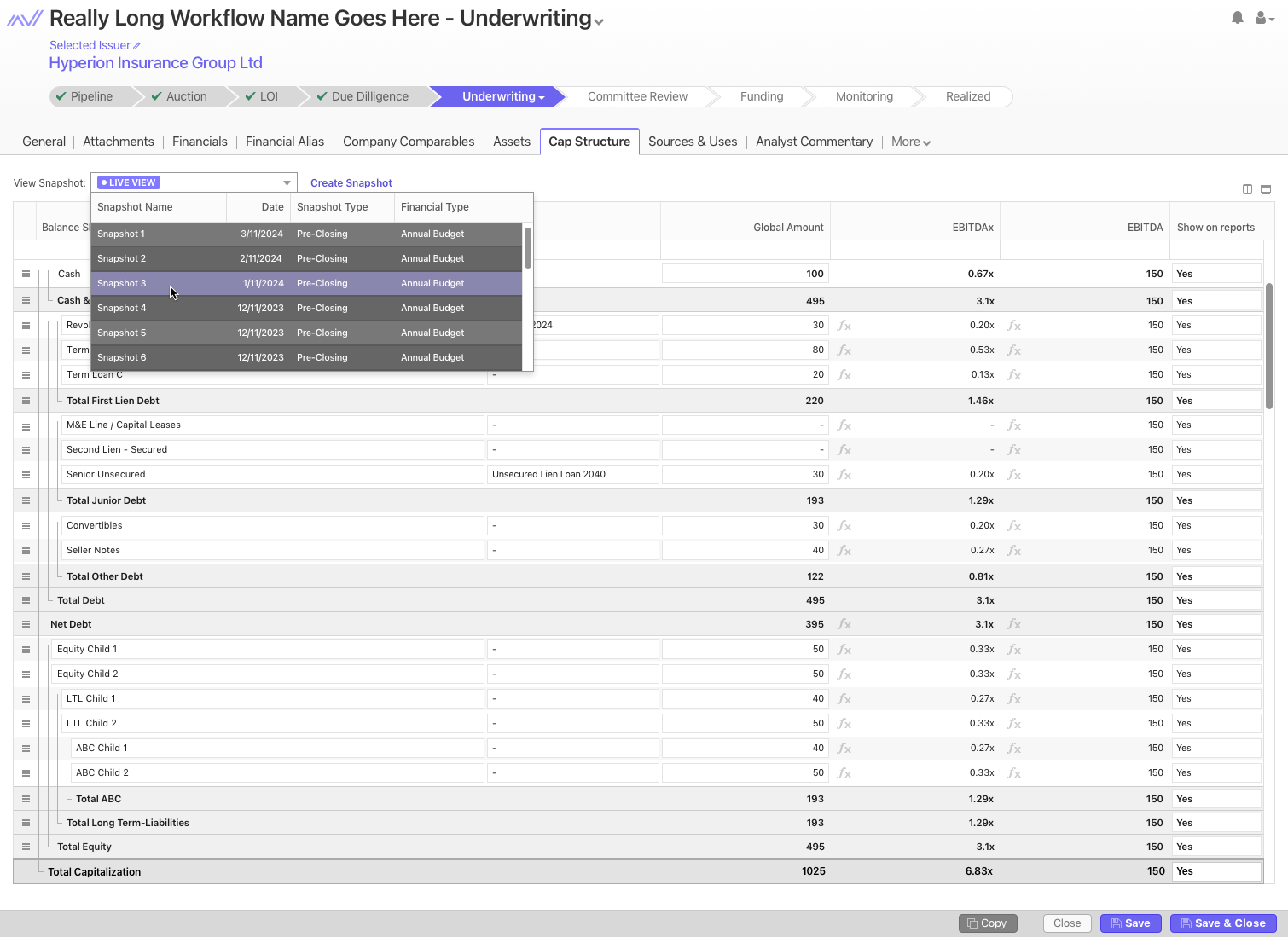
Task: Open the View Snapshot dropdown arrow
Action: coord(287,183)
